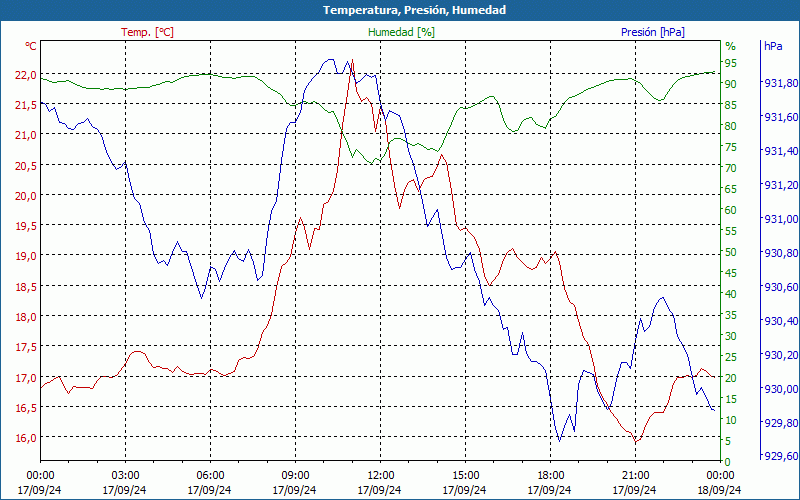The image size is (800, 500).
Task: Click the '21:00' time axis label
Action: [635, 475]
